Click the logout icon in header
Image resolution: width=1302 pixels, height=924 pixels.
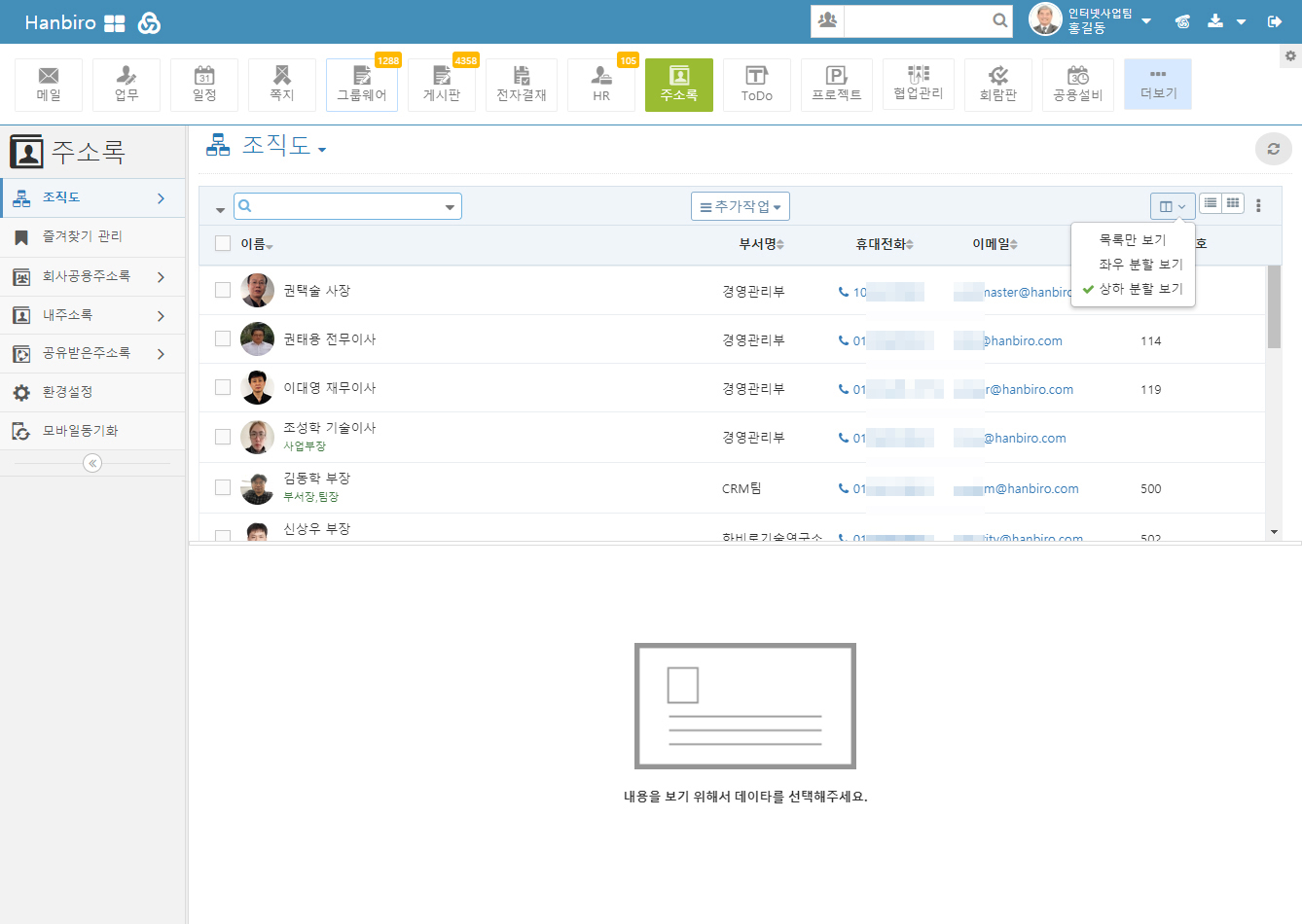click(x=1274, y=21)
